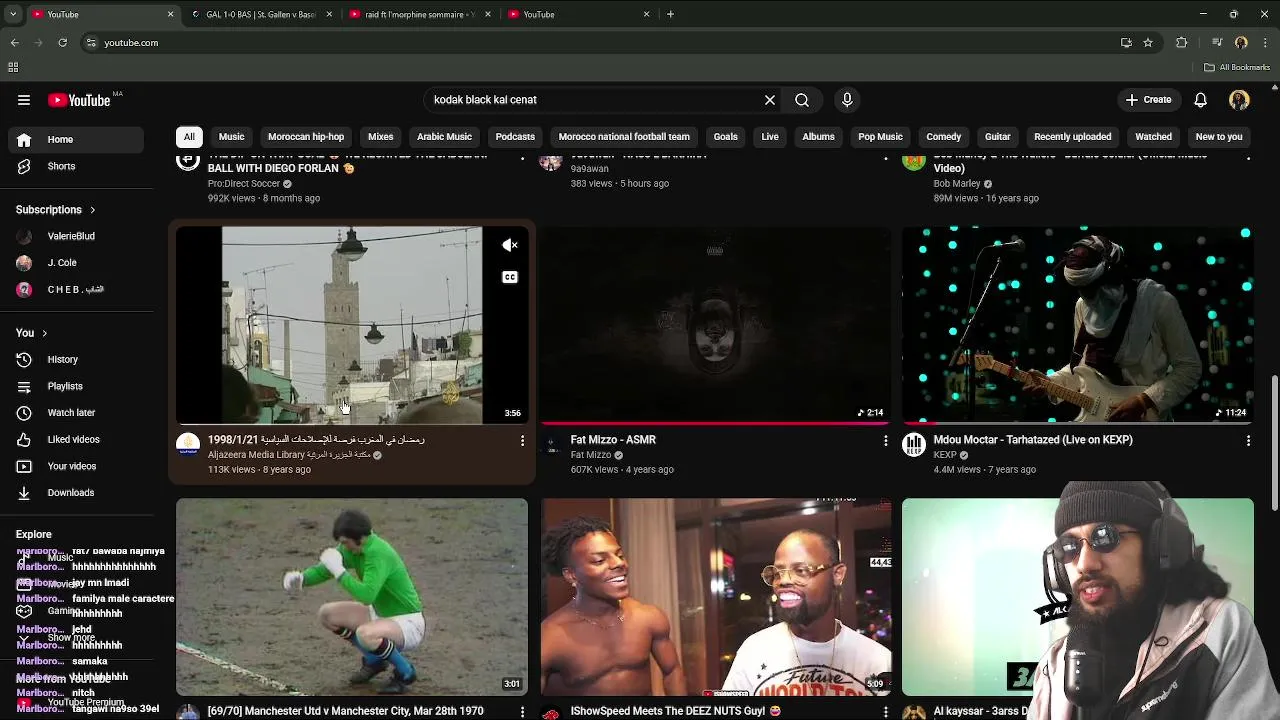Open Liked videos in sidebar
The height and width of the screenshot is (720, 1280).
78,439
